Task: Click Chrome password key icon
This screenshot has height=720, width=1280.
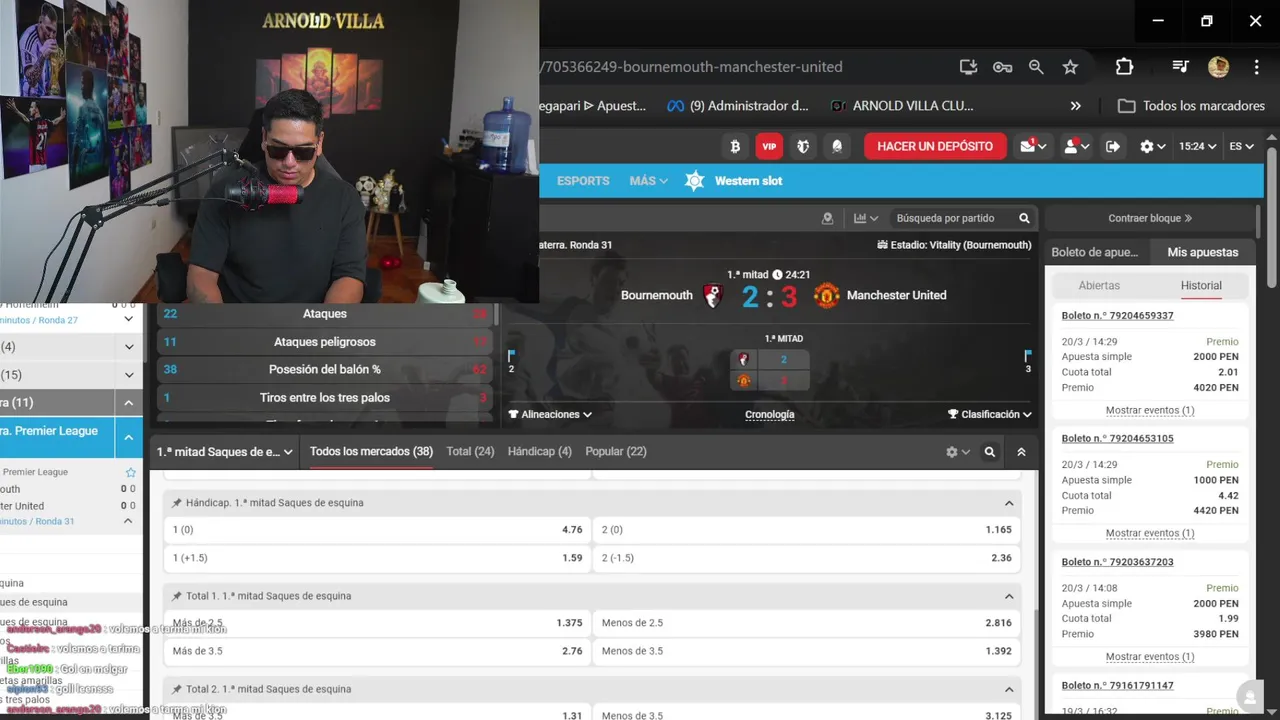Action: pos(1002,67)
